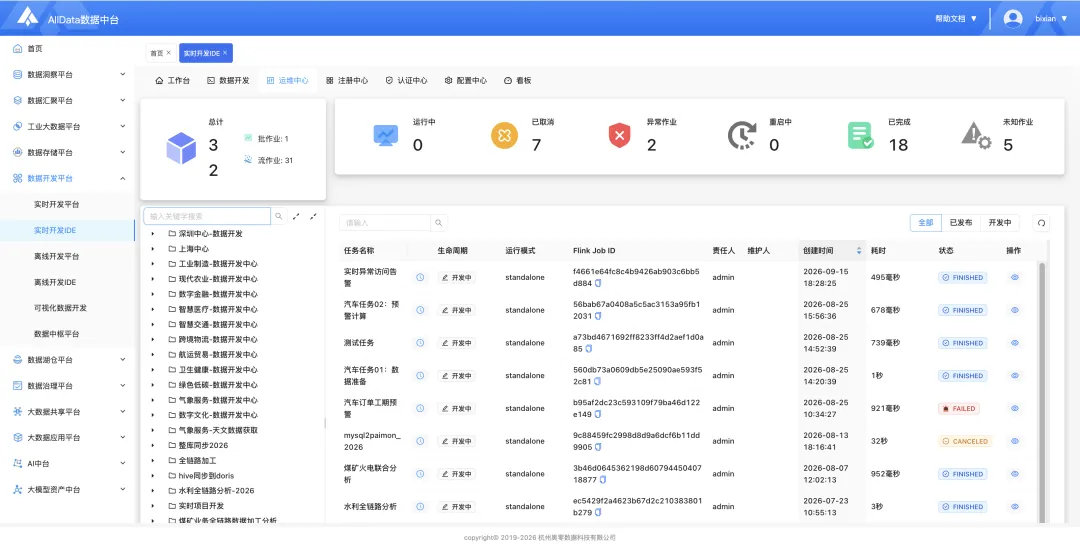1080x549 pixels.
Task: Click the AllData logo icon
Action: click(28, 17)
